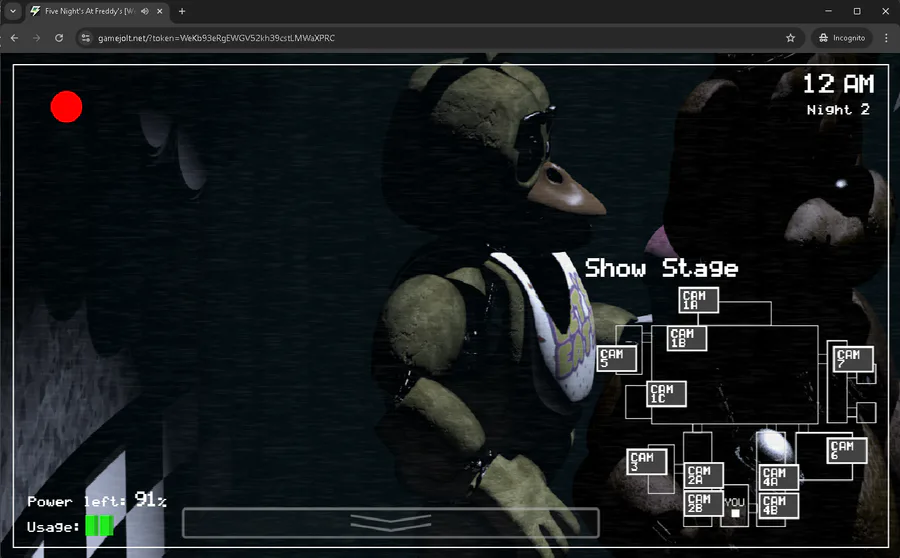900x558 pixels.
Task: Select the Five Night's At Freddy's tab
Action: pyautogui.click(x=96, y=11)
